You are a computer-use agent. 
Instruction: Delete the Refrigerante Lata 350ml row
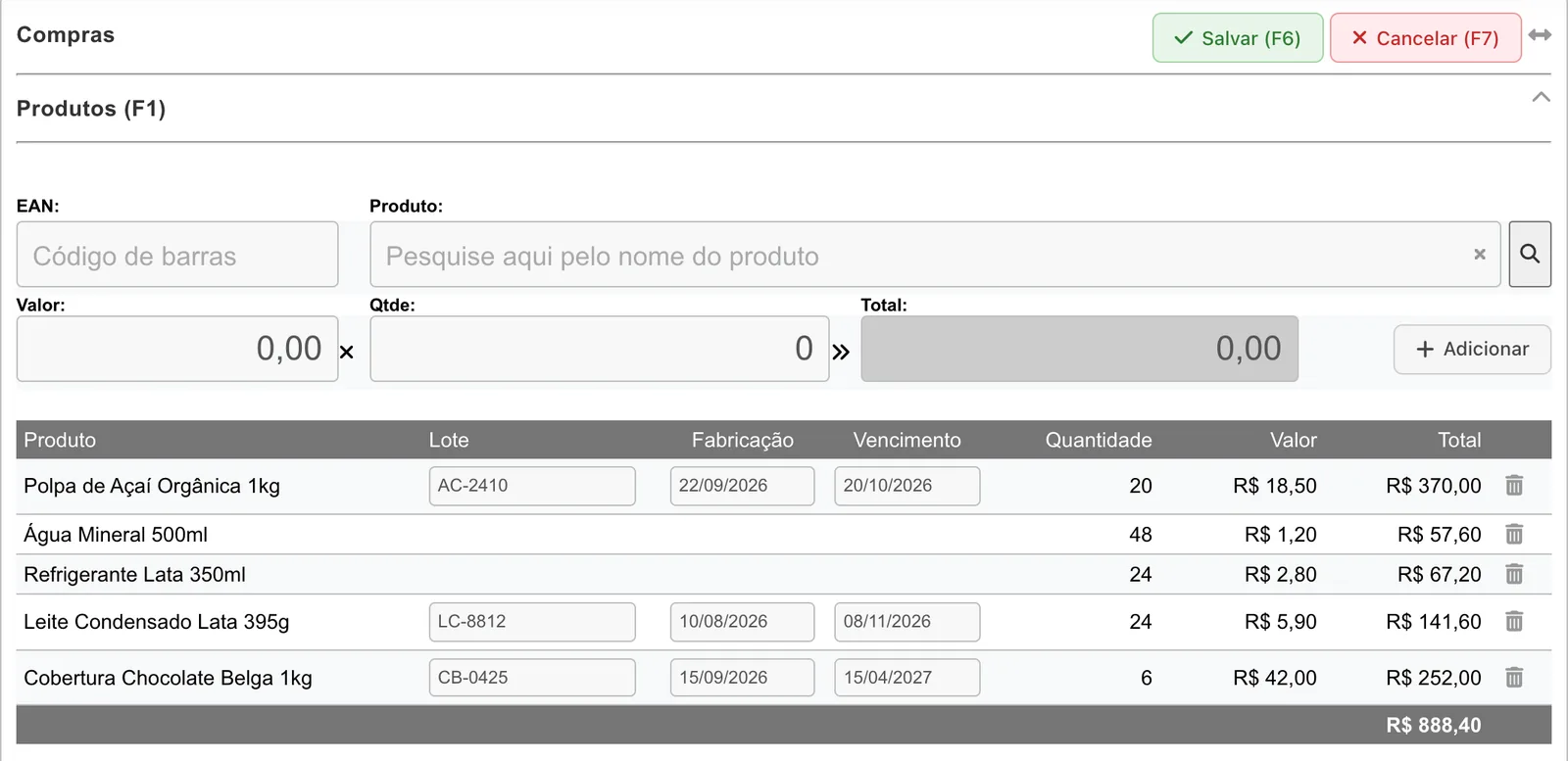pos(1514,575)
